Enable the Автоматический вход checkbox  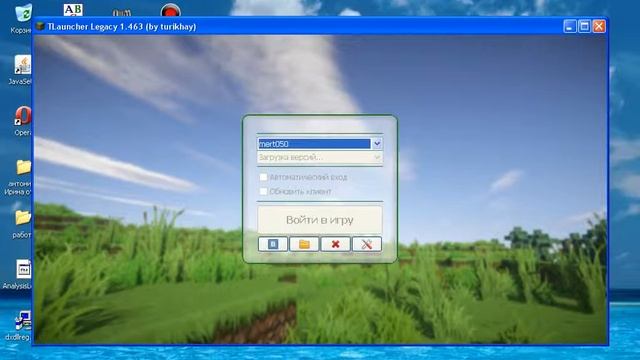click(263, 177)
